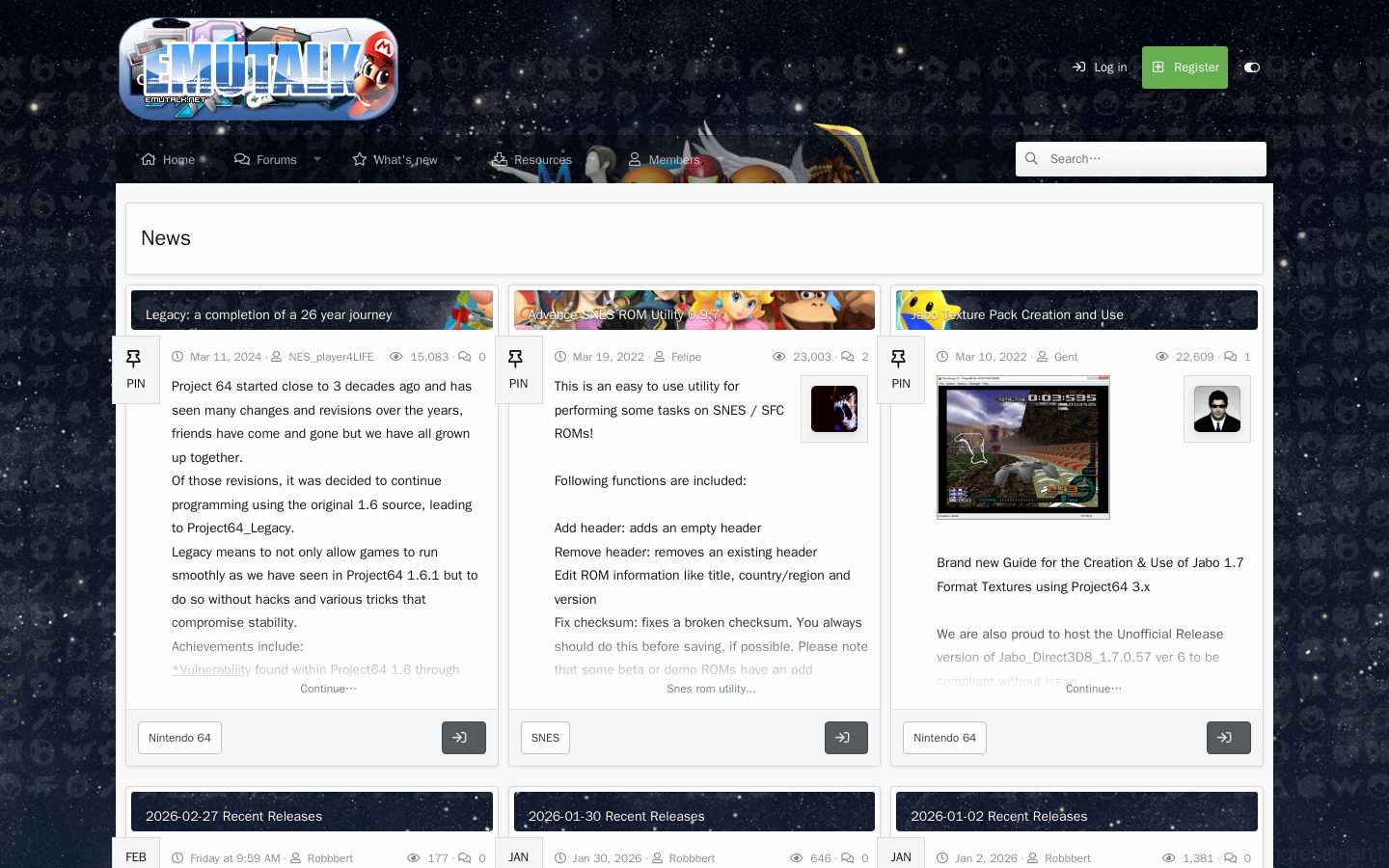Click the views eye icon showing 177
The height and width of the screenshot is (868, 1389).
(x=414, y=858)
